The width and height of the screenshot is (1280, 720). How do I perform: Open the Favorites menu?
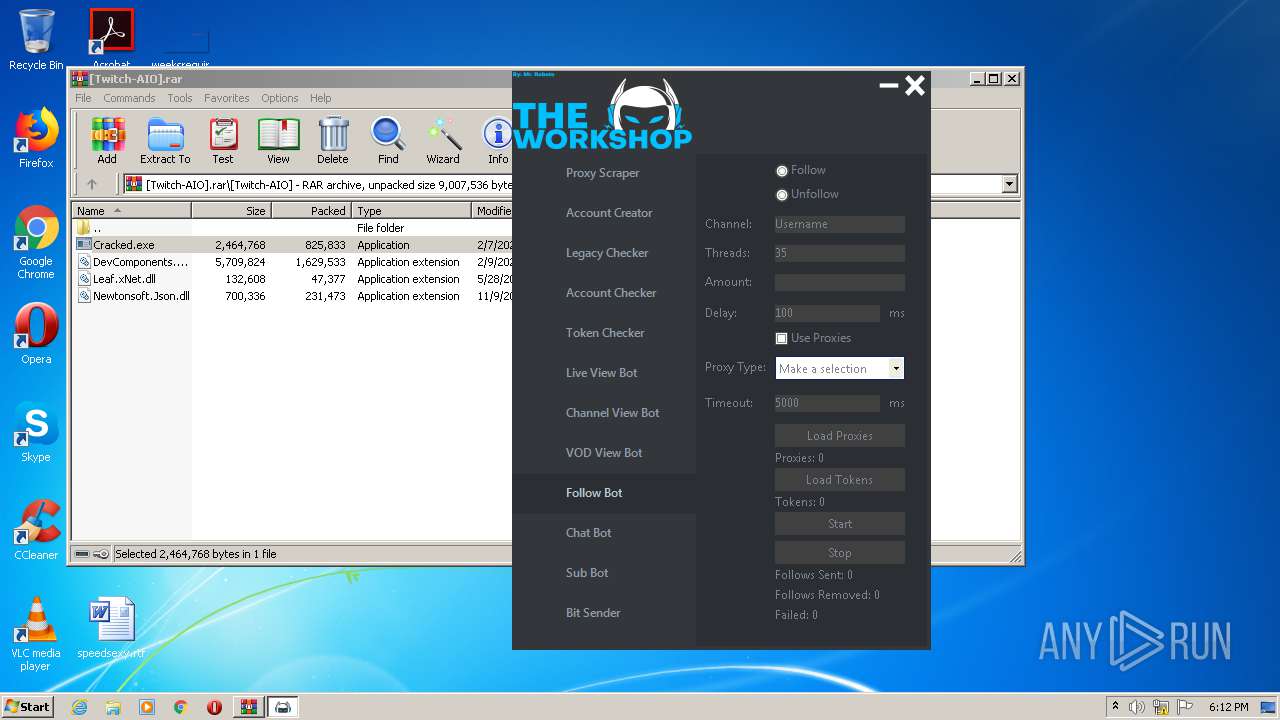227,98
